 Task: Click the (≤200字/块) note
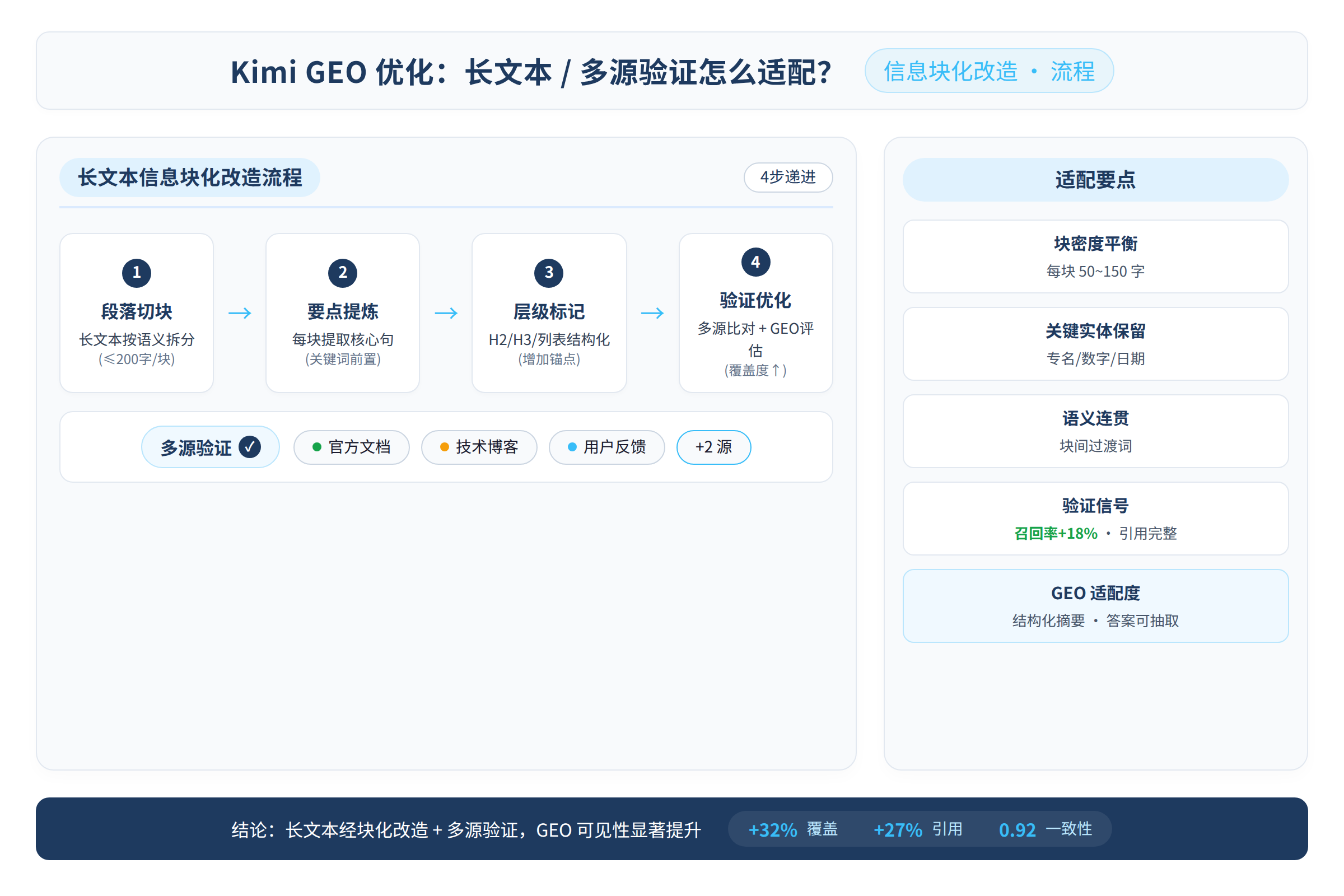tap(137, 360)
